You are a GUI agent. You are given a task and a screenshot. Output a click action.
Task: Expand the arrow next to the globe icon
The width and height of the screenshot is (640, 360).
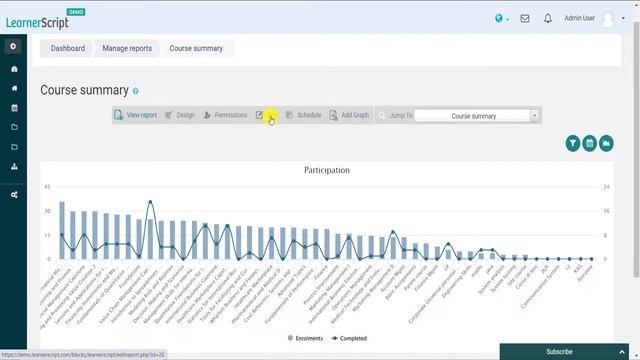507,19
